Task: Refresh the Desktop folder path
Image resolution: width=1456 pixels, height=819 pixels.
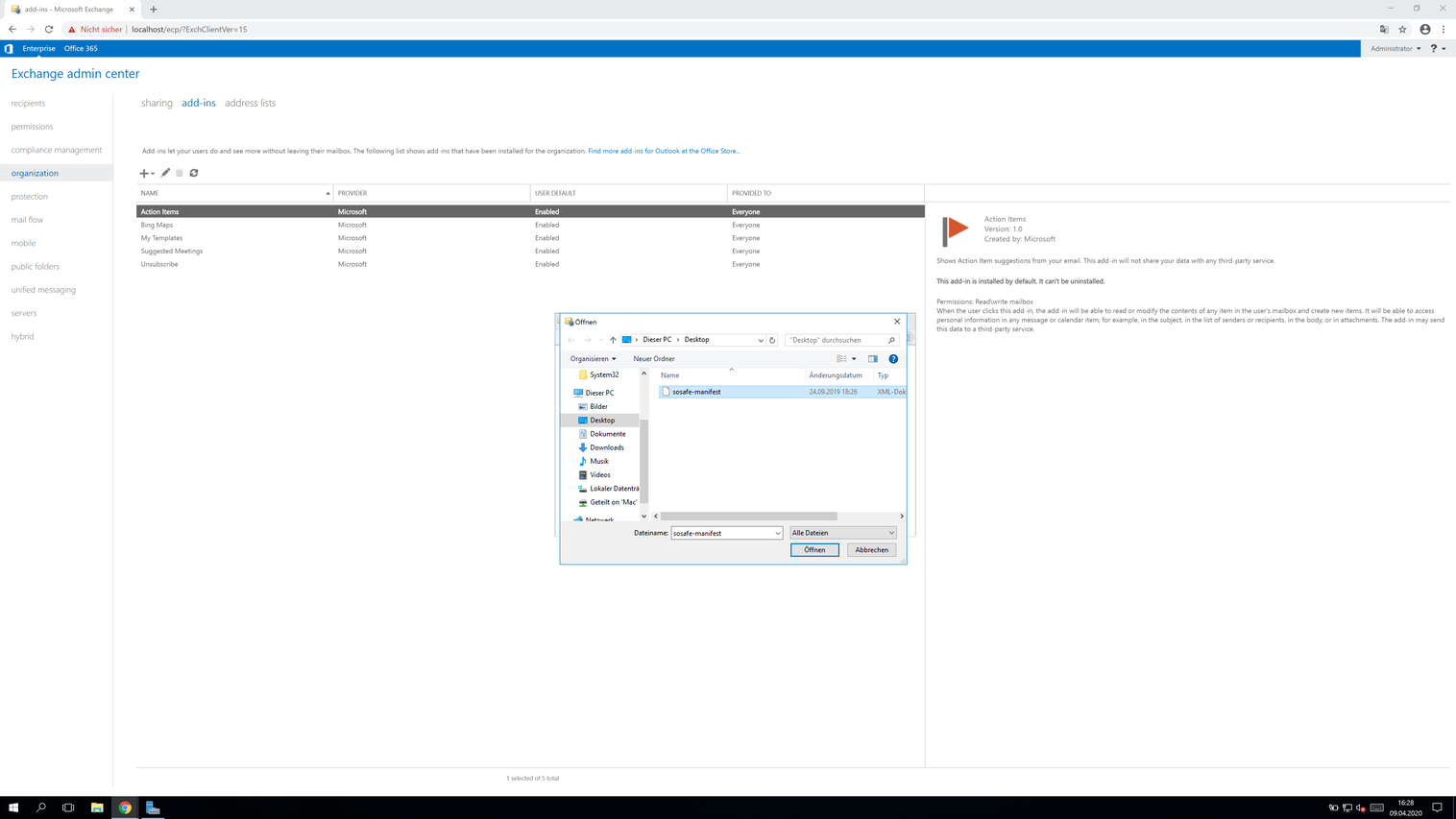Action: pos(772,340)
